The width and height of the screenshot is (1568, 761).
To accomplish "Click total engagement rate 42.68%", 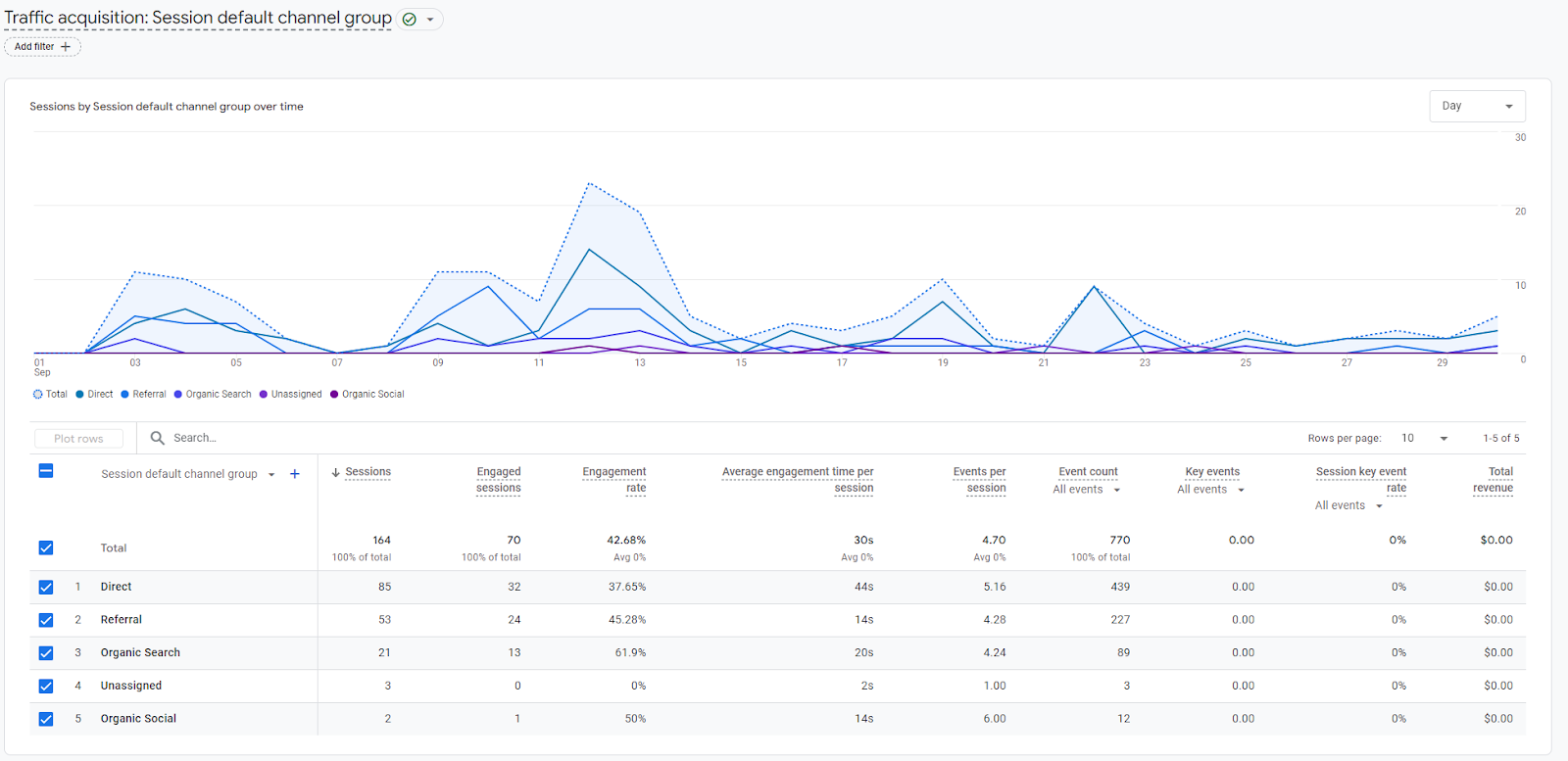I will pos(626,540).
